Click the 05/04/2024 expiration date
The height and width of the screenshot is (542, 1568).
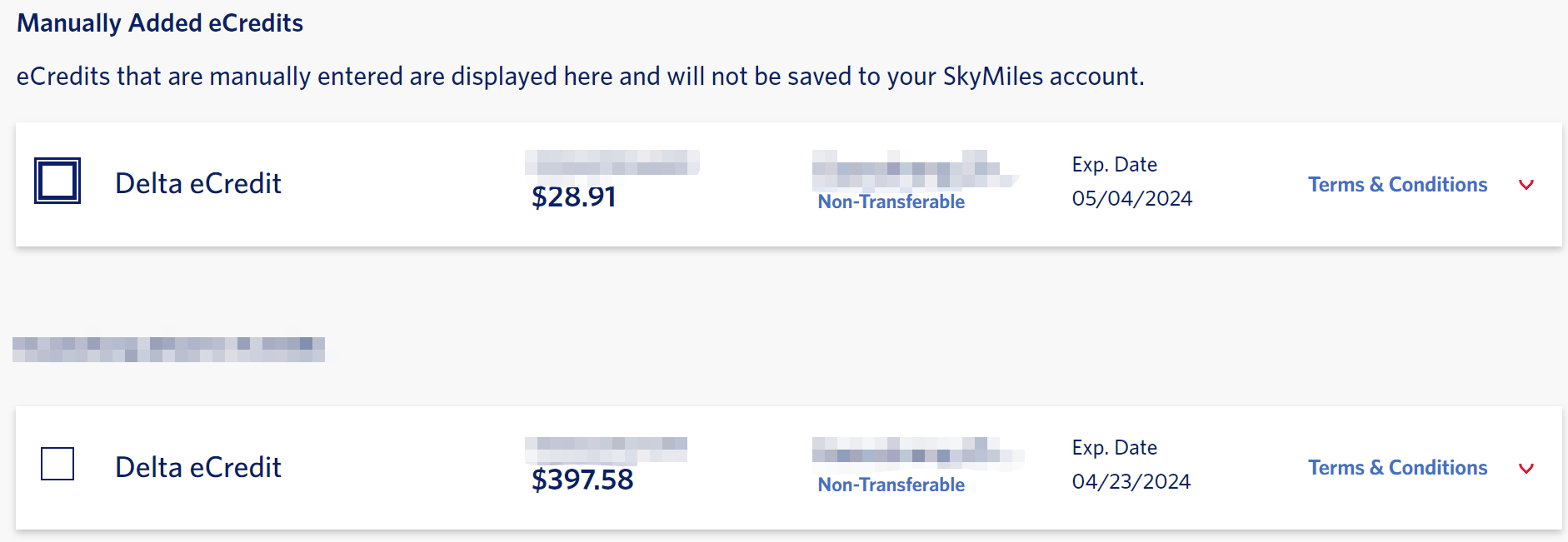[1131, 198]
